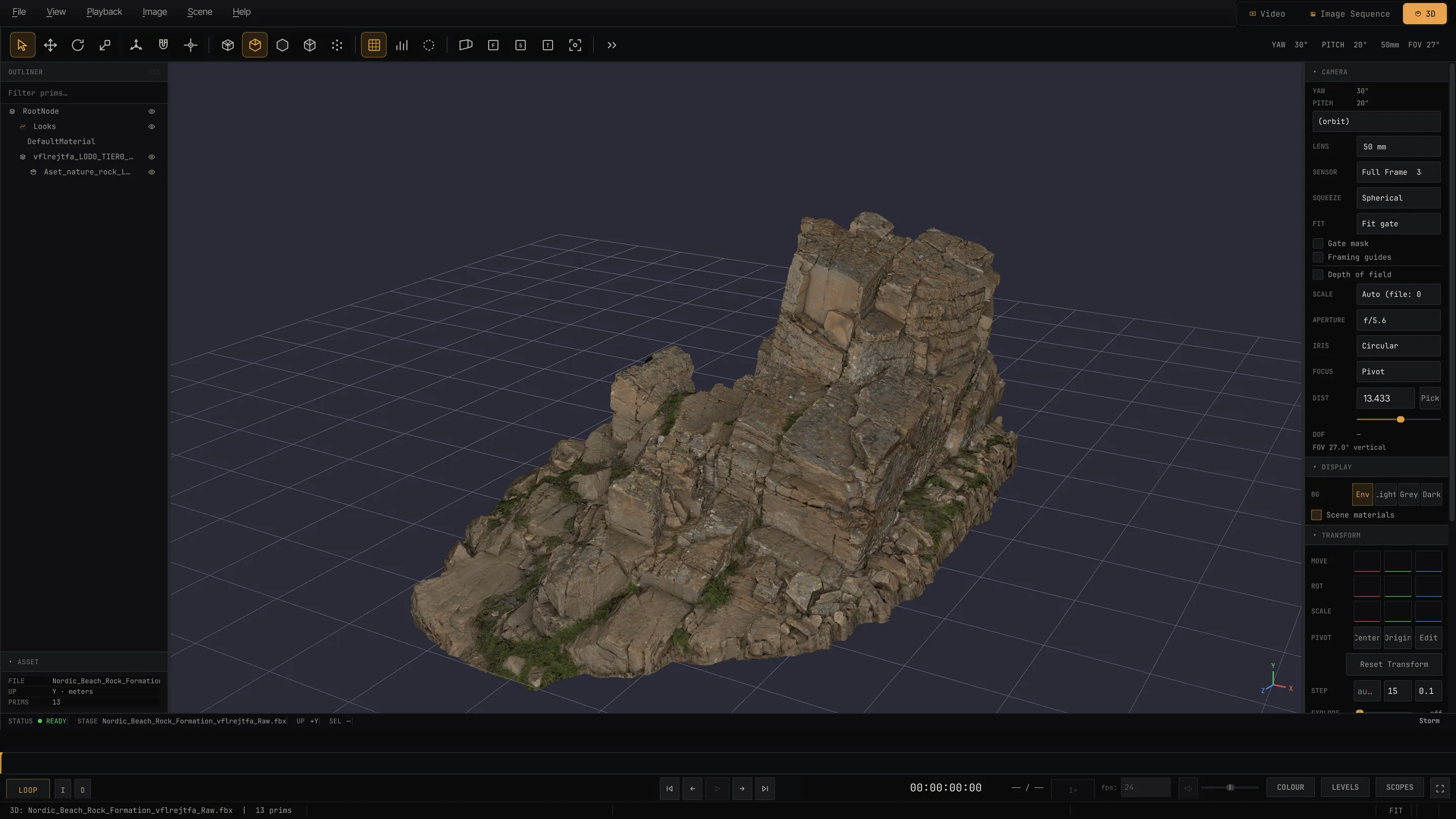Enable the Depth of field checkbox

pos(1317,275)
